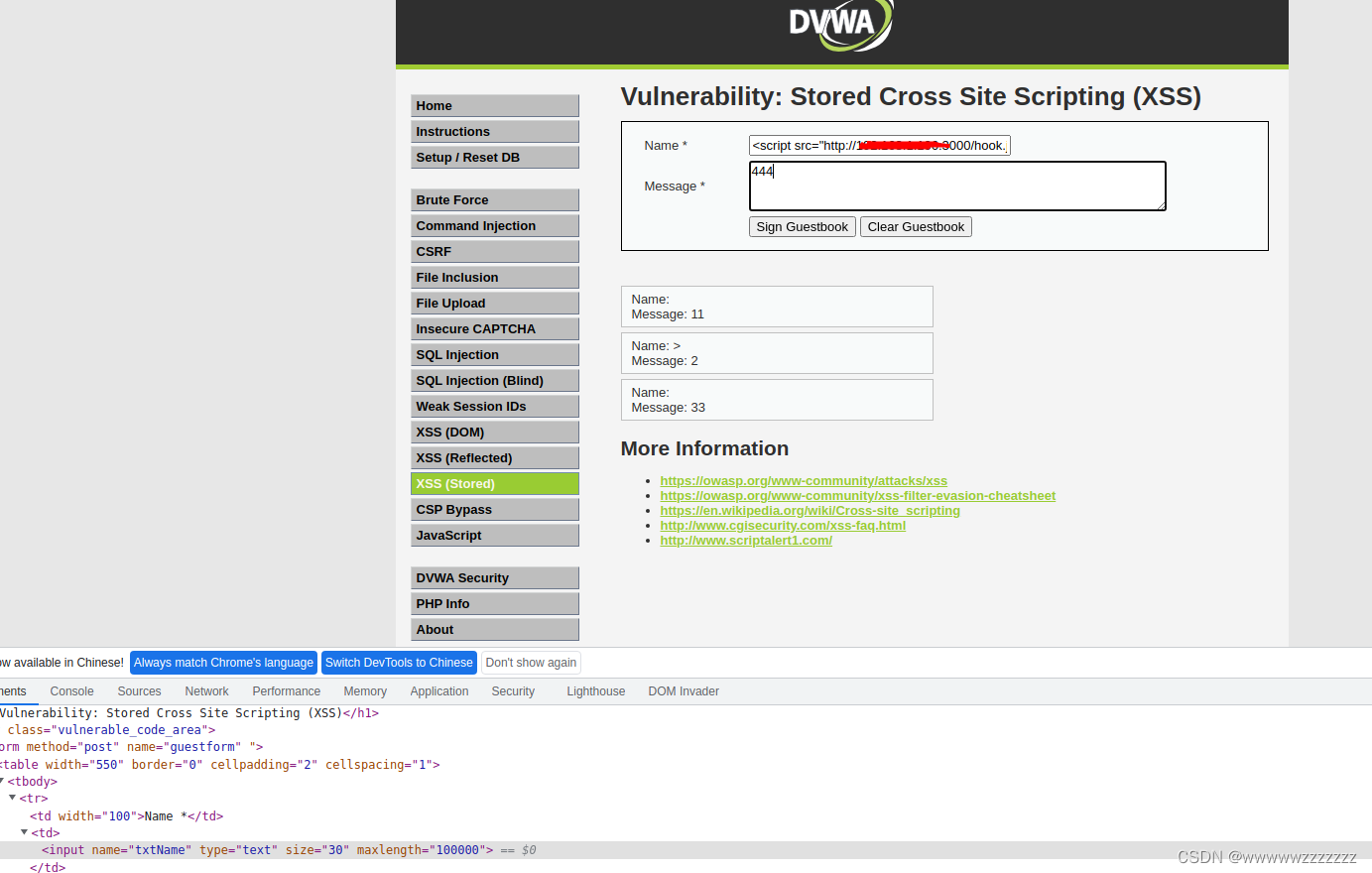1372x873 pixels.
Task: Click the Name input field
Action: click(x=880, y=146)
